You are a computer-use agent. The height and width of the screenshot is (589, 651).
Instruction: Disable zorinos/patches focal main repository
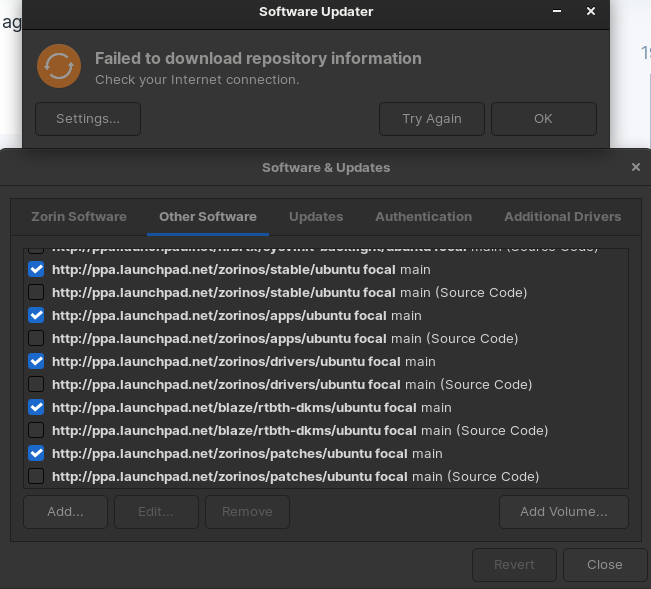[x=36, y=453]
